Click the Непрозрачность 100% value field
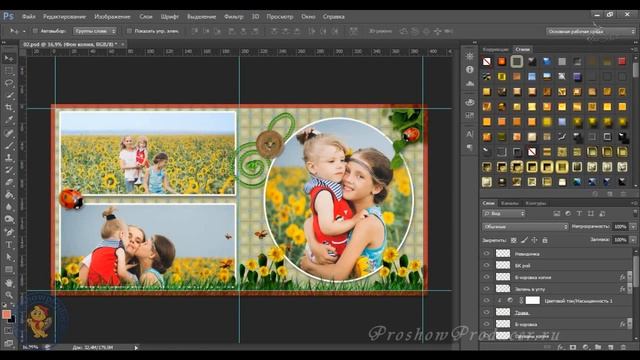The width and height of the screenshot is (640, 360). (621, 227)
